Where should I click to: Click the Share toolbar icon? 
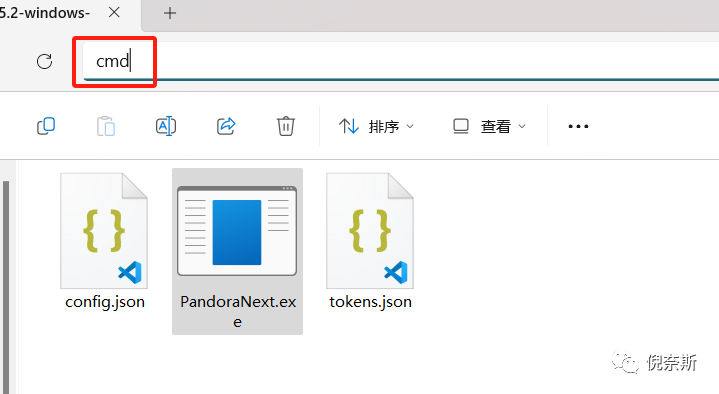click(x=226, y=126)
